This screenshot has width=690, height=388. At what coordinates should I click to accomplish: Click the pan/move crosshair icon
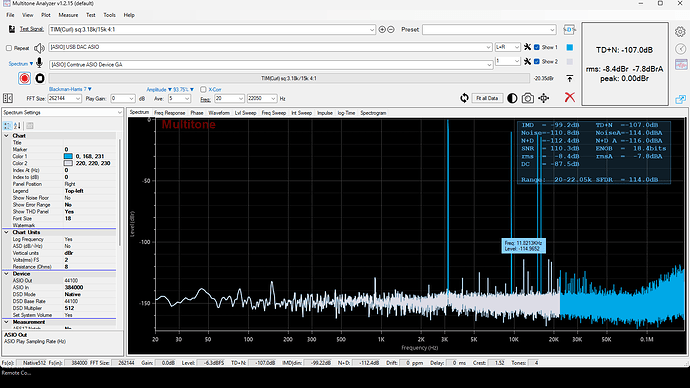point(543,98)
